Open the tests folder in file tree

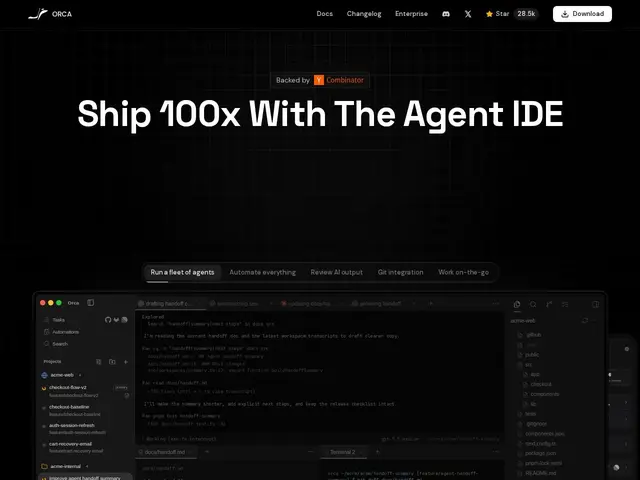coord(527,414)
